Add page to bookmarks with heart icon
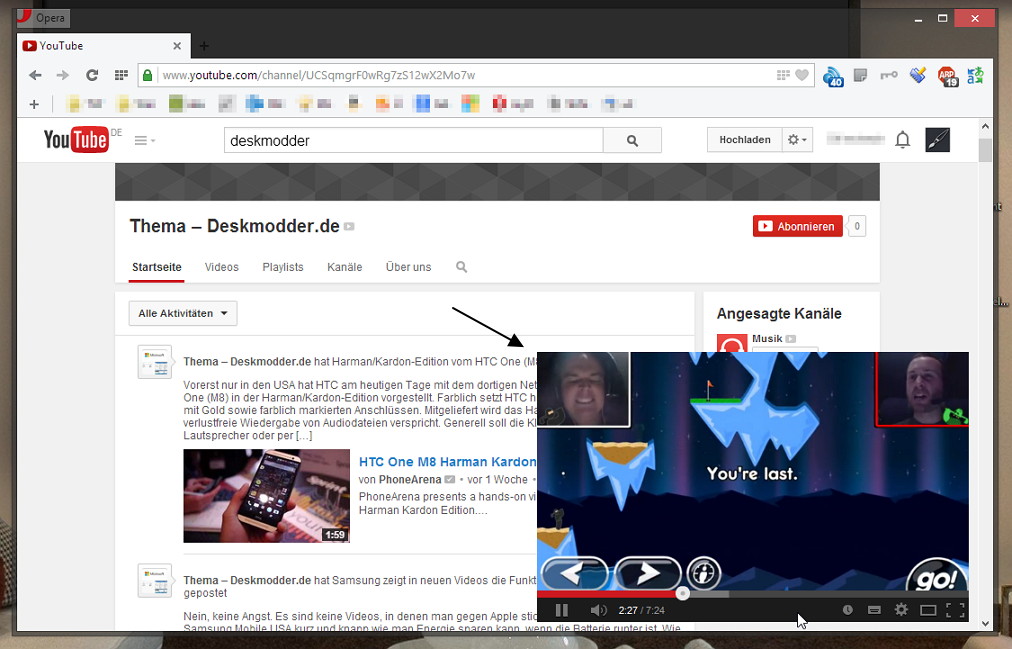Screen dimensions: 1012x649 [802, 75]
